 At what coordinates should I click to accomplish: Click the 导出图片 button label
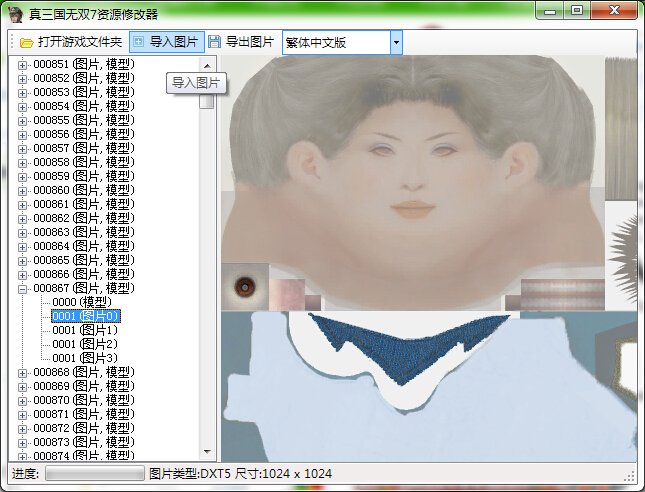(249, 42)
